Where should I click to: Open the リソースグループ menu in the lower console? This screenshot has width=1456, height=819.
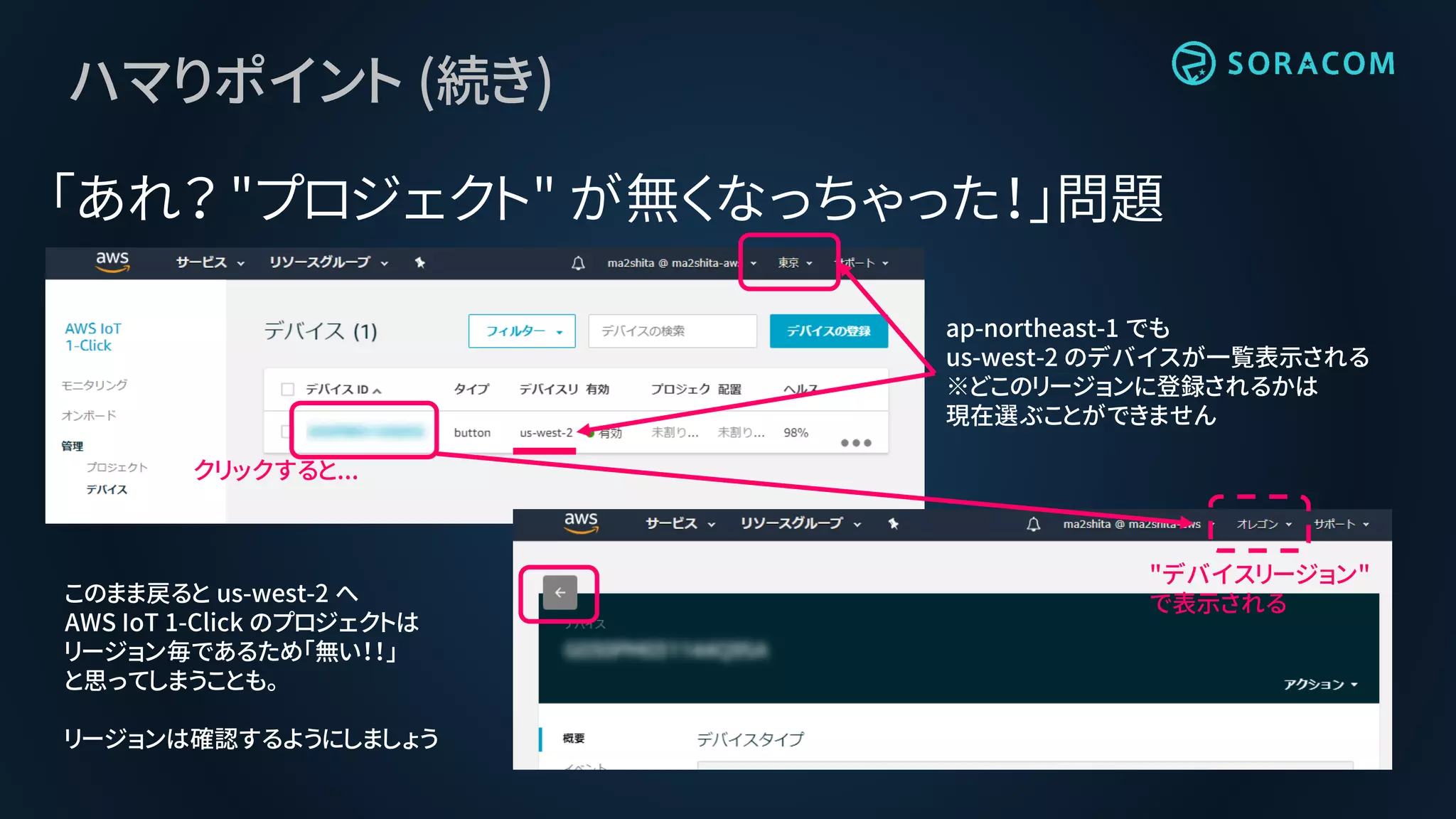click(x=801, y=524)
